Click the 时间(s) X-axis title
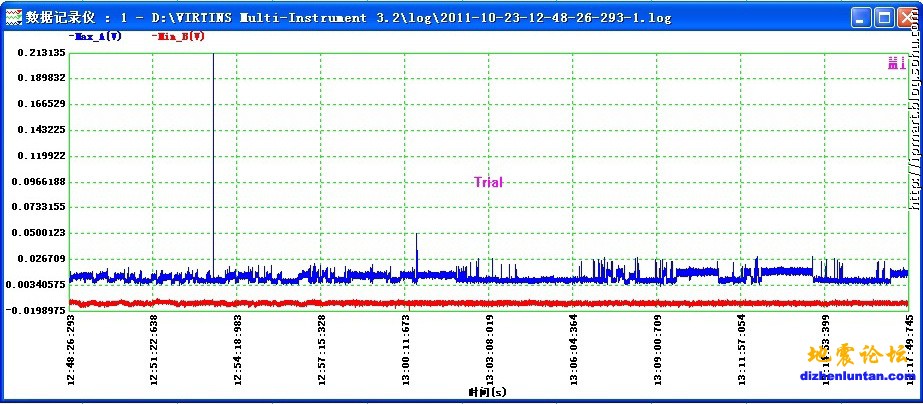The height and width of the screenshot is (404, 923). pos(487,392)
